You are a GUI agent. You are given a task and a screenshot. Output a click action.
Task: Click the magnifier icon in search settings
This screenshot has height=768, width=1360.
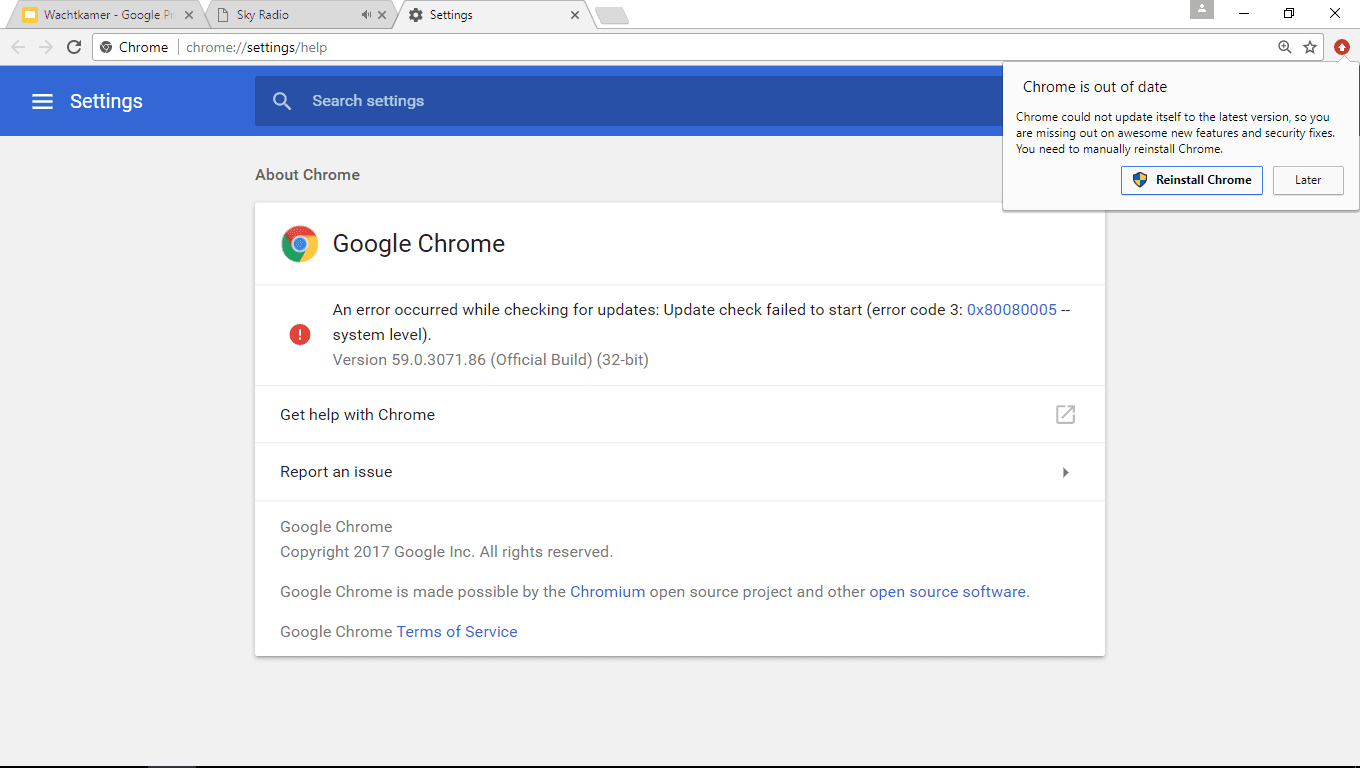282,101
